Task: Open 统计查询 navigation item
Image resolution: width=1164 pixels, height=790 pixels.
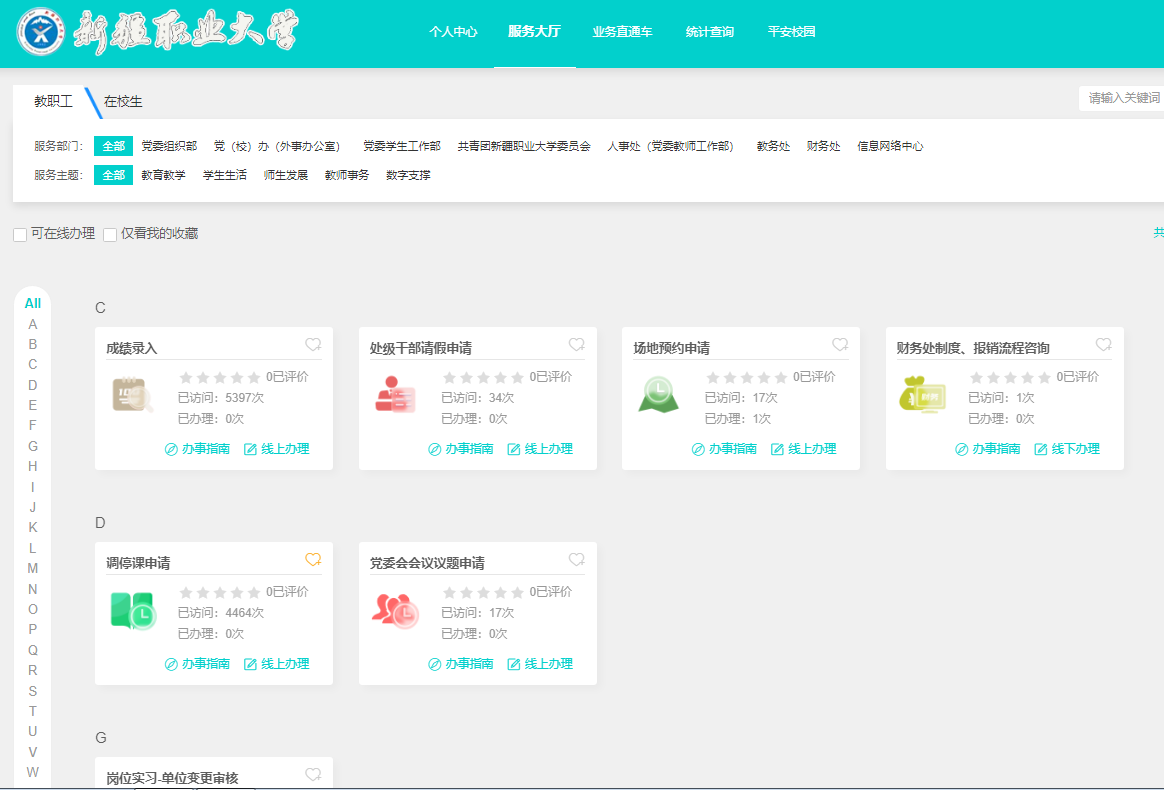Action: tap(710, 32)
